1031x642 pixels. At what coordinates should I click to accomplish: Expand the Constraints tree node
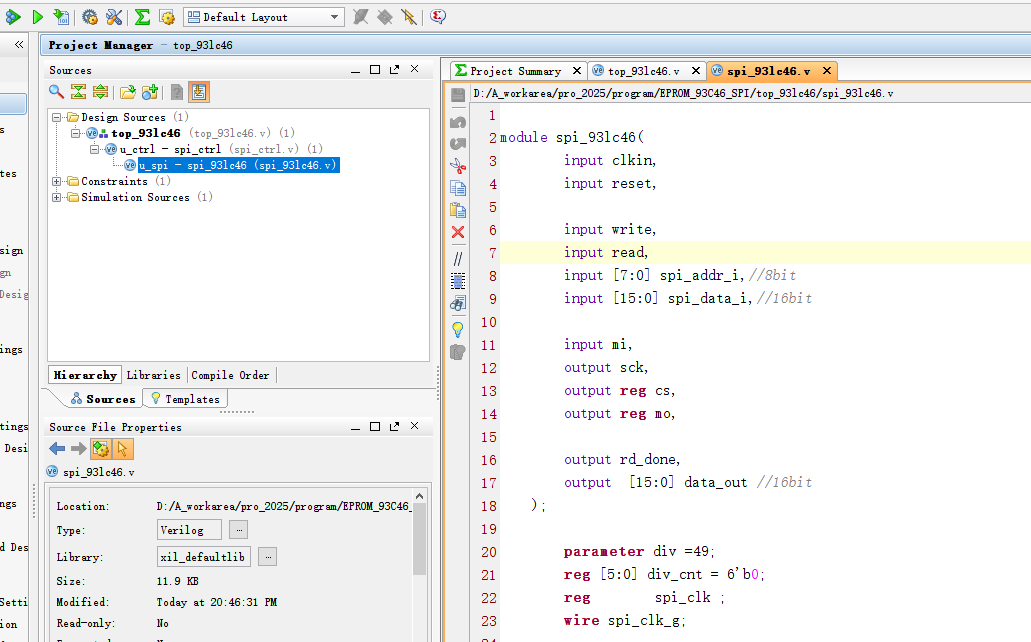(x=57, y=181)
